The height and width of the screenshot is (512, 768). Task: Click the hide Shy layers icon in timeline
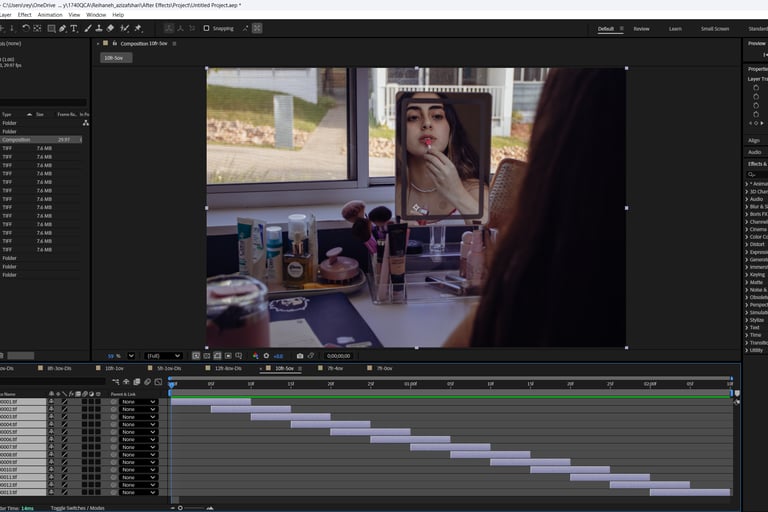tap(126, 382)
